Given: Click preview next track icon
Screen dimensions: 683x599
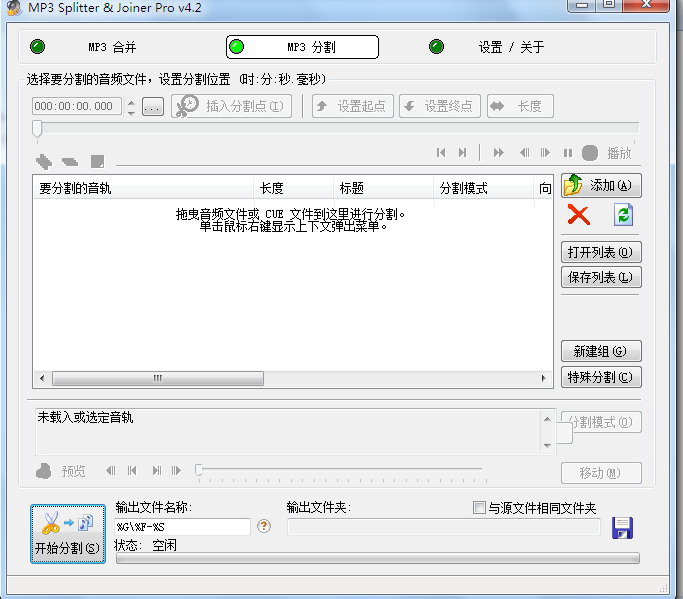Looking at the screenshot, I should click(156, 470).
